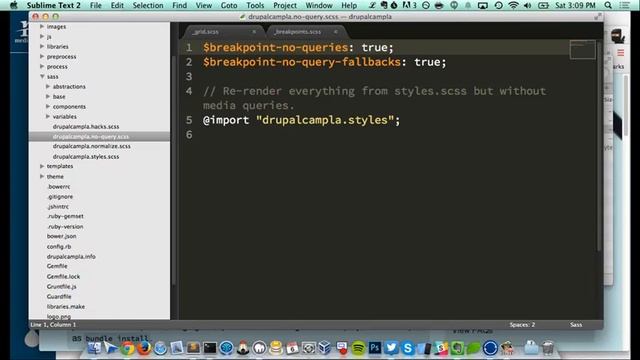Open the Wi-Fi status menu
The width and height of the screenshot is (640, 360).
(513, 5)
